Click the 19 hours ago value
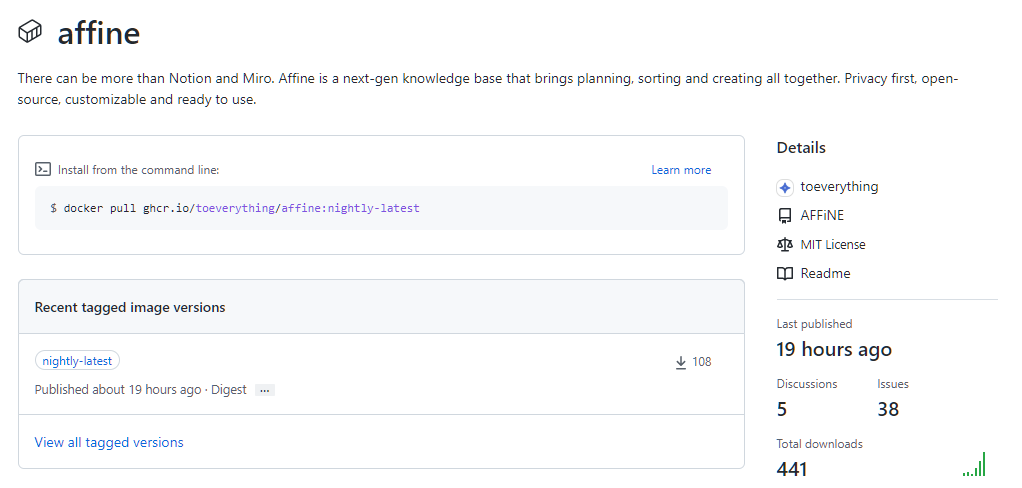 tap(834, 349)
